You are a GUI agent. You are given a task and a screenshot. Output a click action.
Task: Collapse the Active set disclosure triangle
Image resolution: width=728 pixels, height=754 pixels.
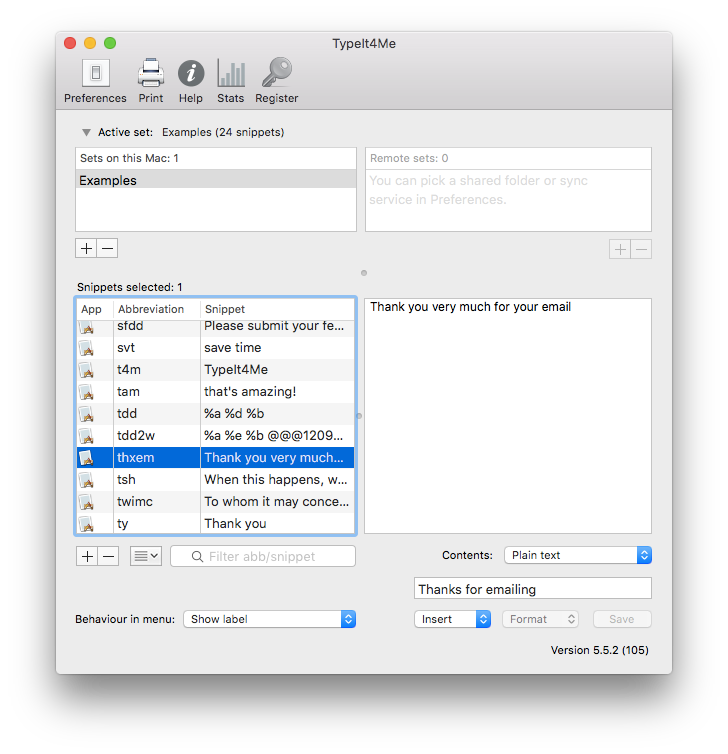tap(86, 132)
